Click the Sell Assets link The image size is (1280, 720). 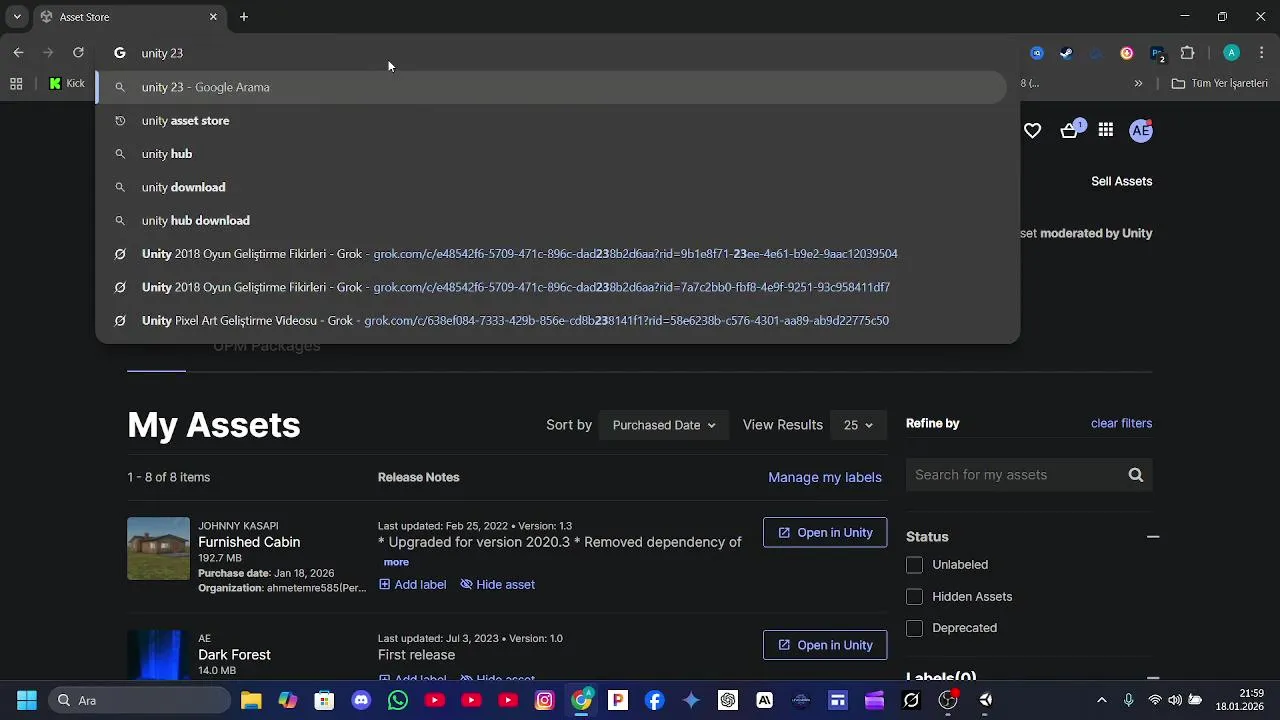coord(1121,181)
